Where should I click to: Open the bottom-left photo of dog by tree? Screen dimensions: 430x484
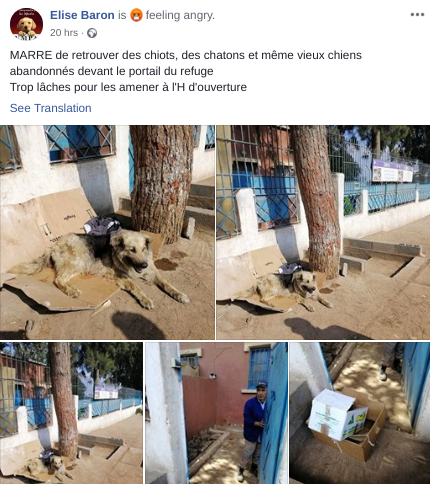[x=71, y=413]
